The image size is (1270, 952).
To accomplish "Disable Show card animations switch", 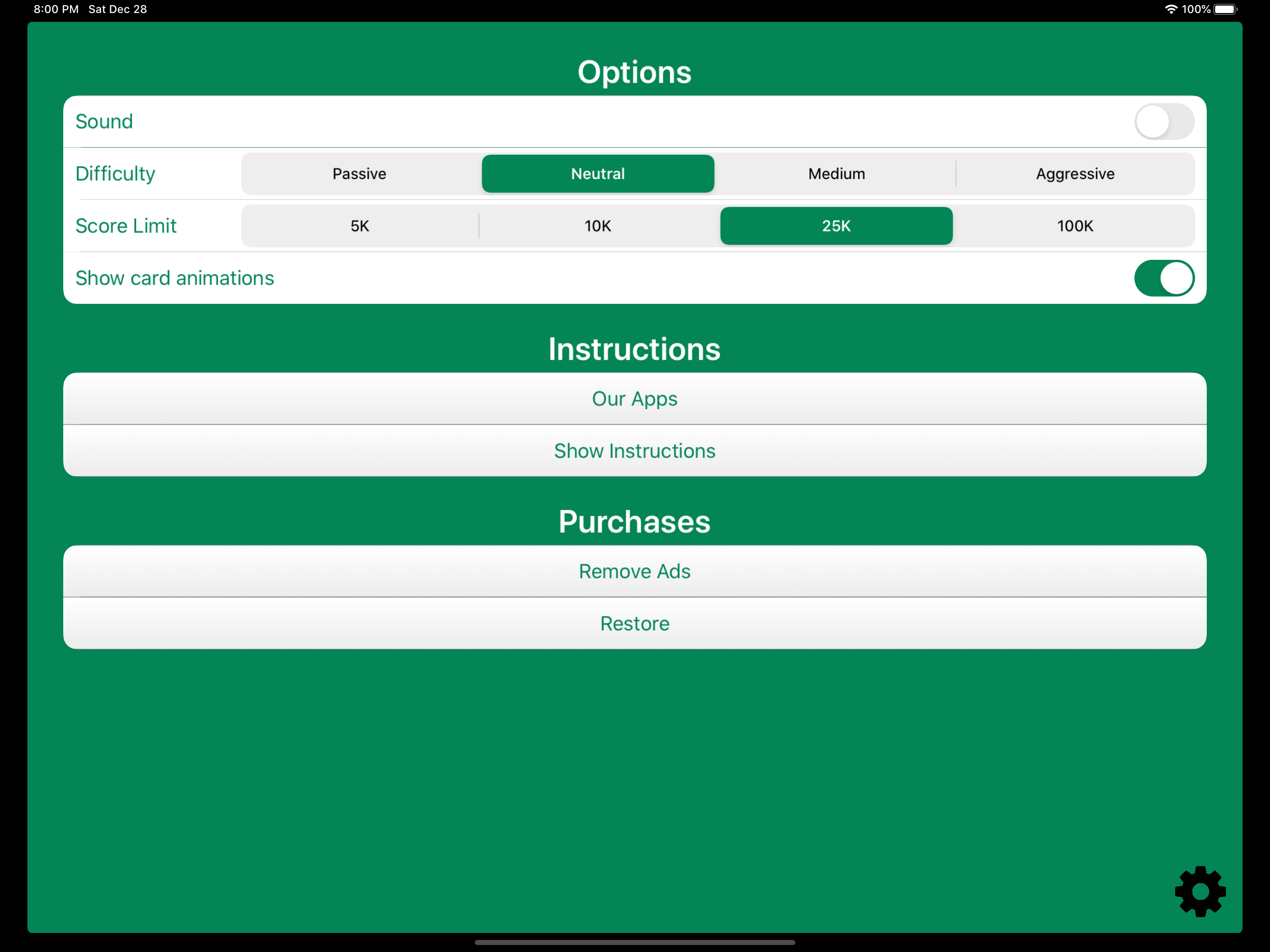I will pos(1164,278).
